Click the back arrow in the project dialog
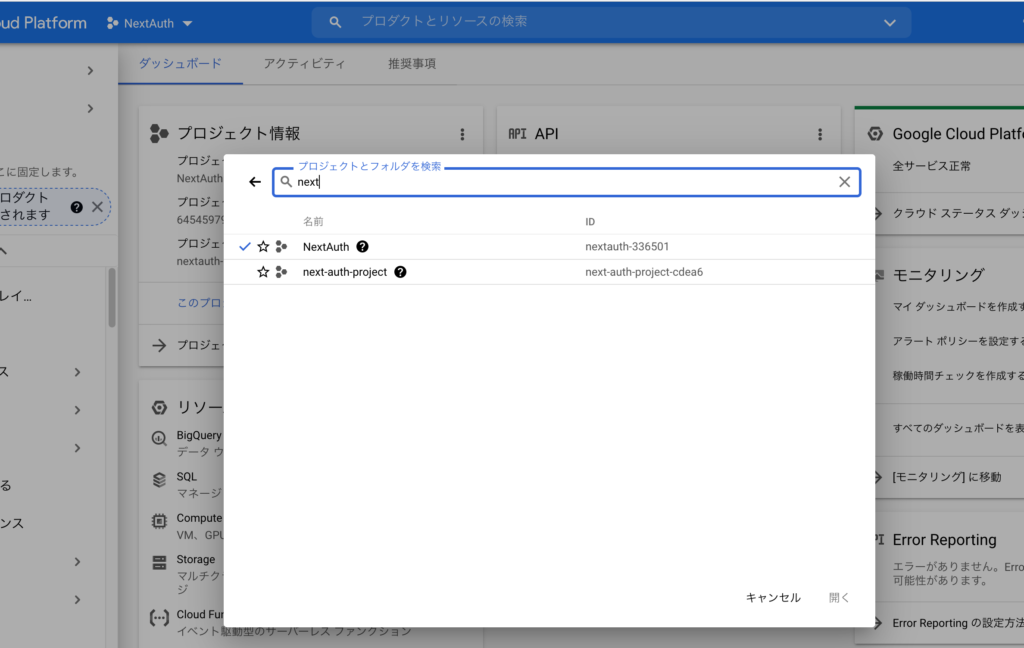Screen dimensions: 1024x648 tap(255, 181)
